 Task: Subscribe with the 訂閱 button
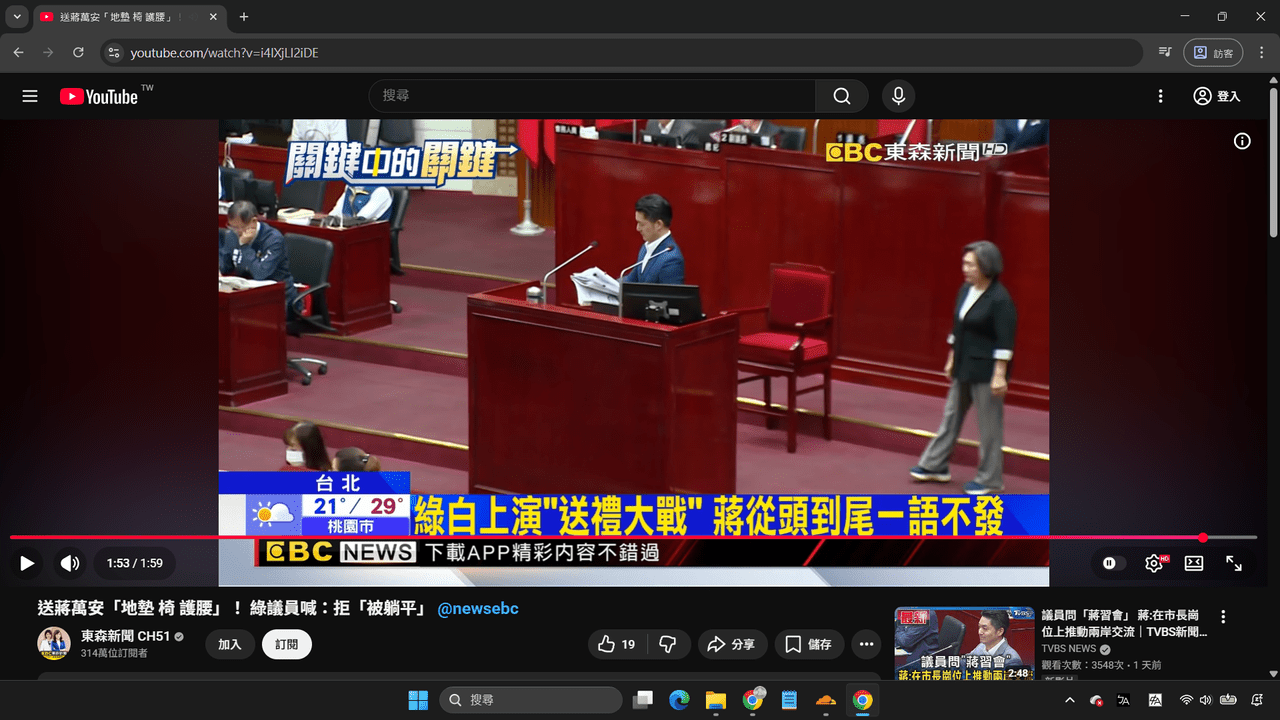(x=287, y=644)
